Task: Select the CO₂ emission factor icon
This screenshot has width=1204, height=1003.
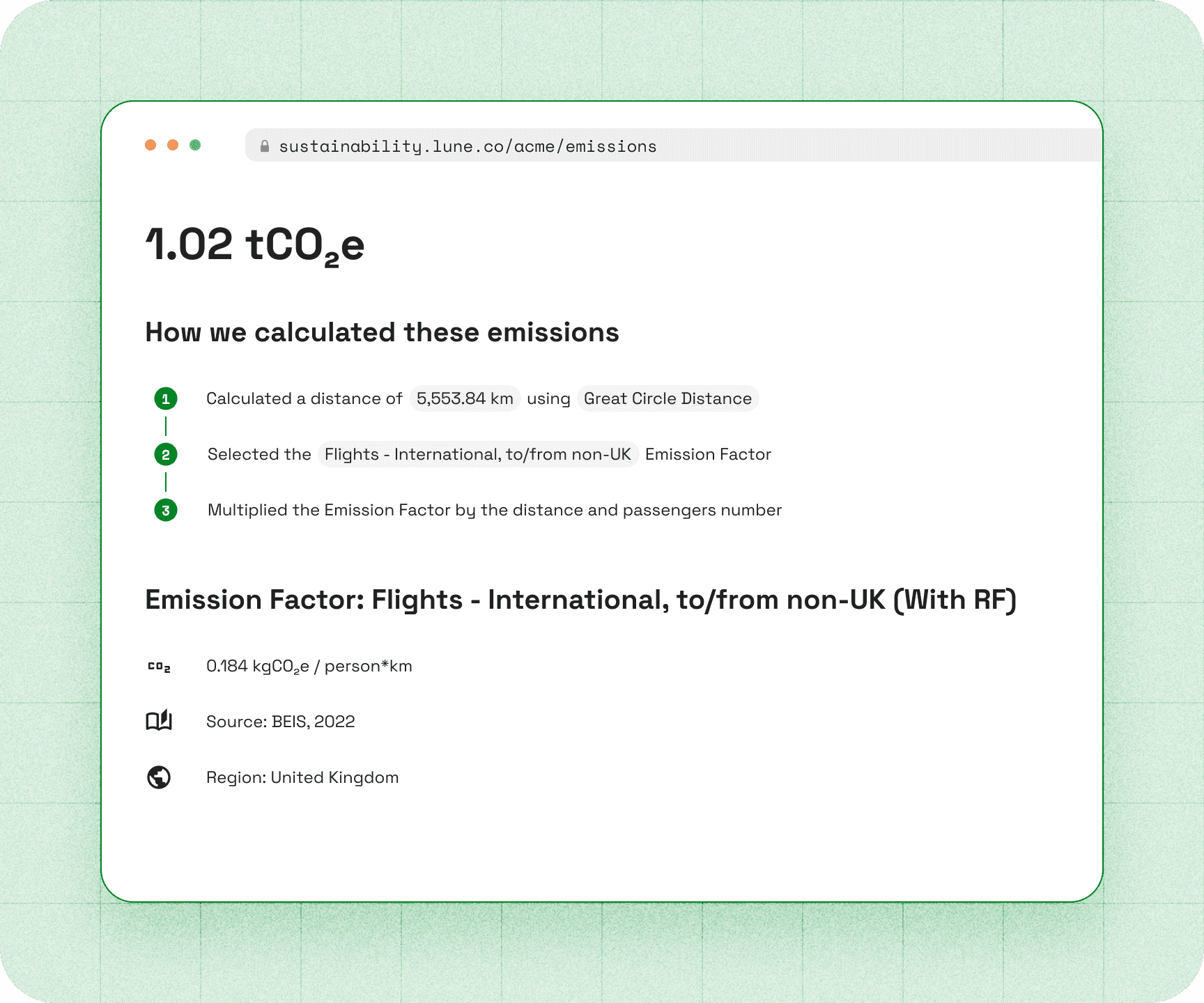Action: pos(160,666)
